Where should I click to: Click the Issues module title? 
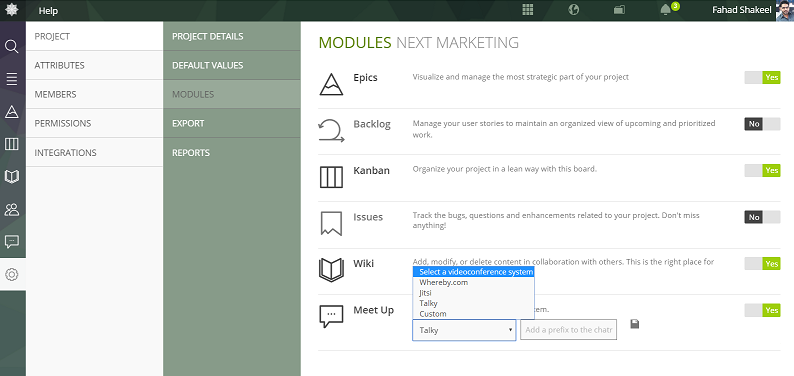[368, 217]
